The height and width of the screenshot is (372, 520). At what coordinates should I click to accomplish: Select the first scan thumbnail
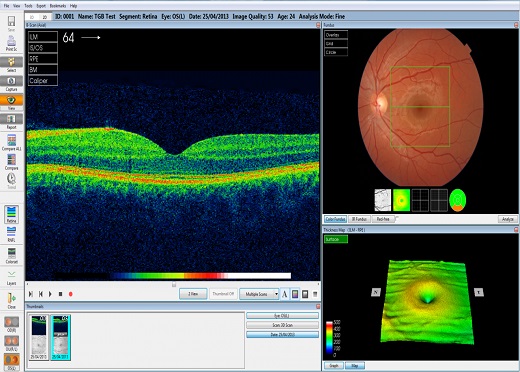(39, 337)
